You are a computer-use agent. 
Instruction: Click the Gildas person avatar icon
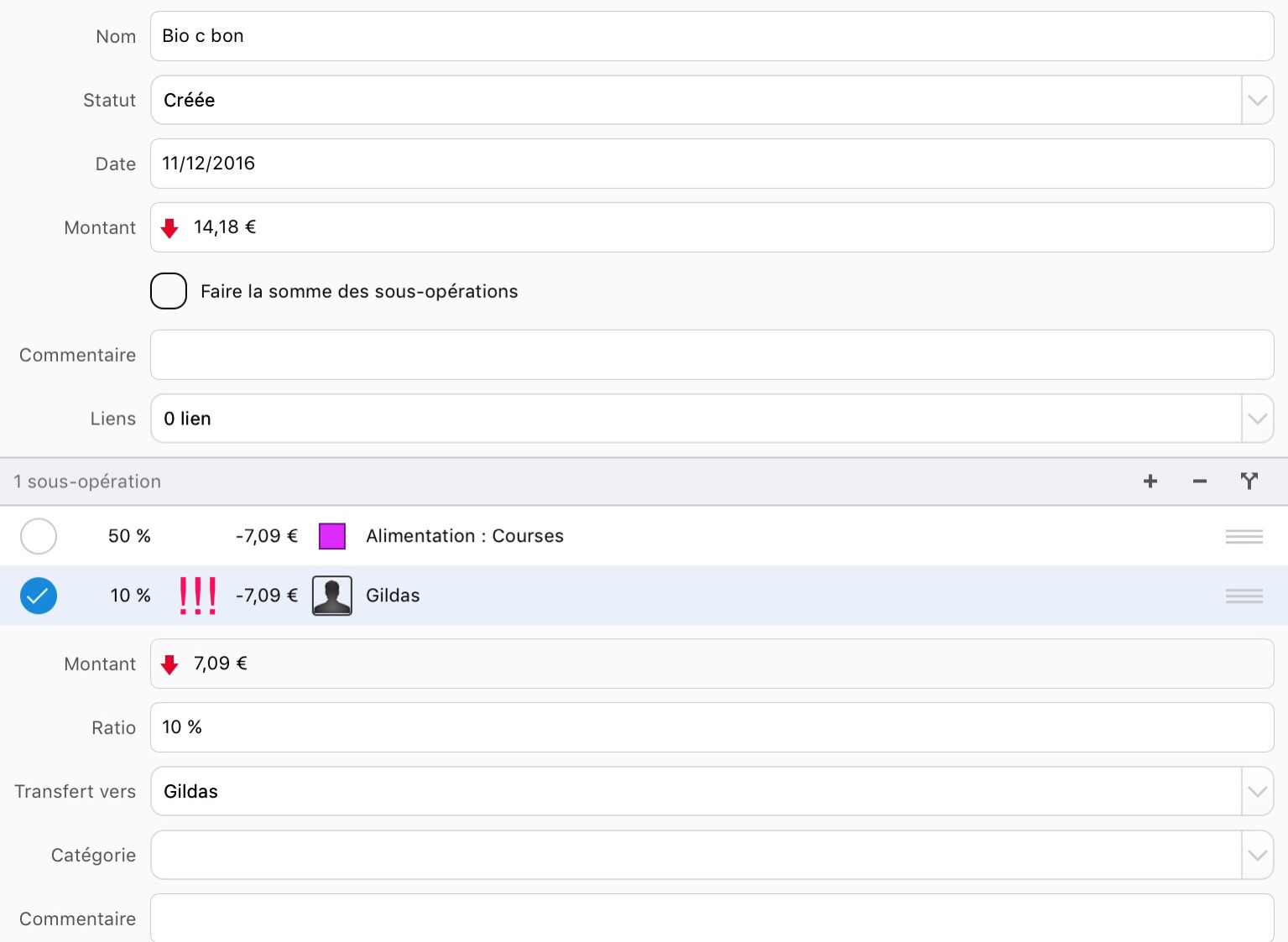click(x=332, y=596)
